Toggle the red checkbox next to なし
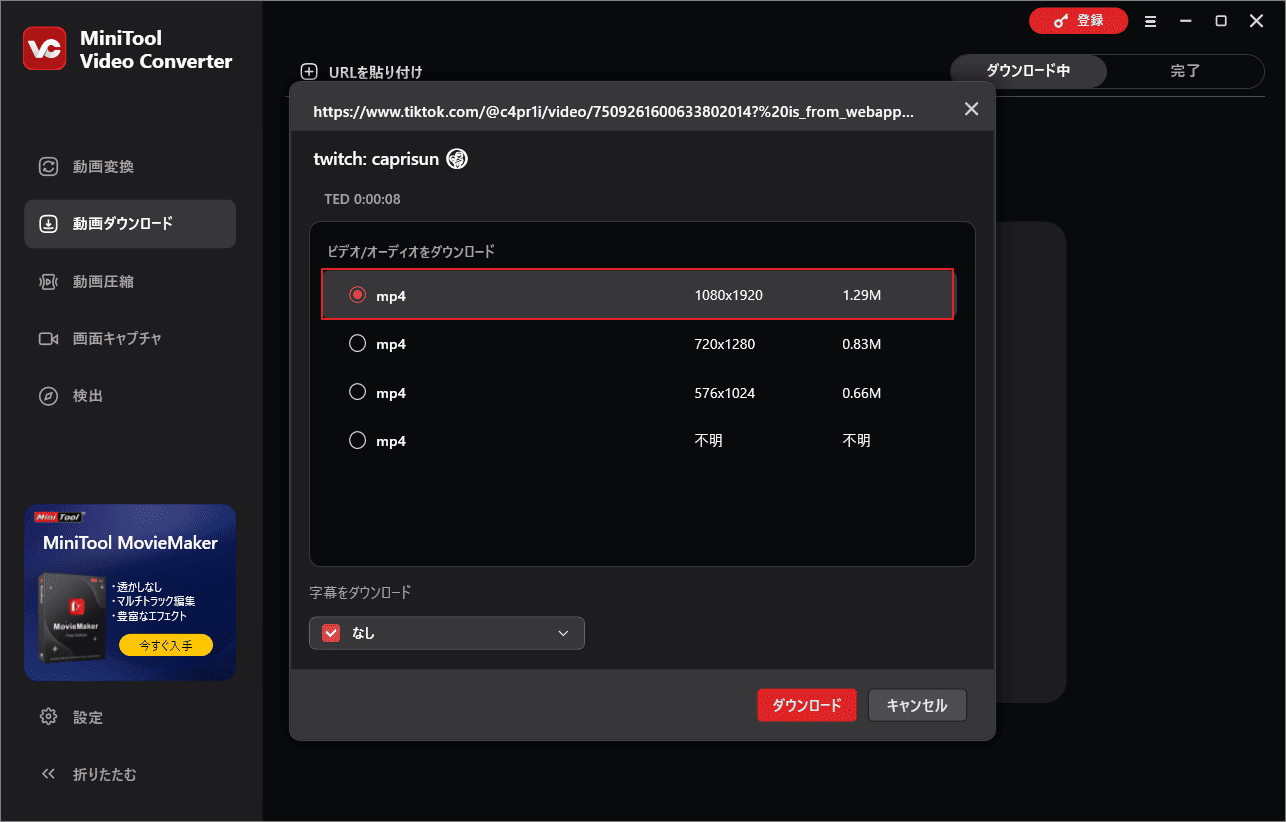 332,633
